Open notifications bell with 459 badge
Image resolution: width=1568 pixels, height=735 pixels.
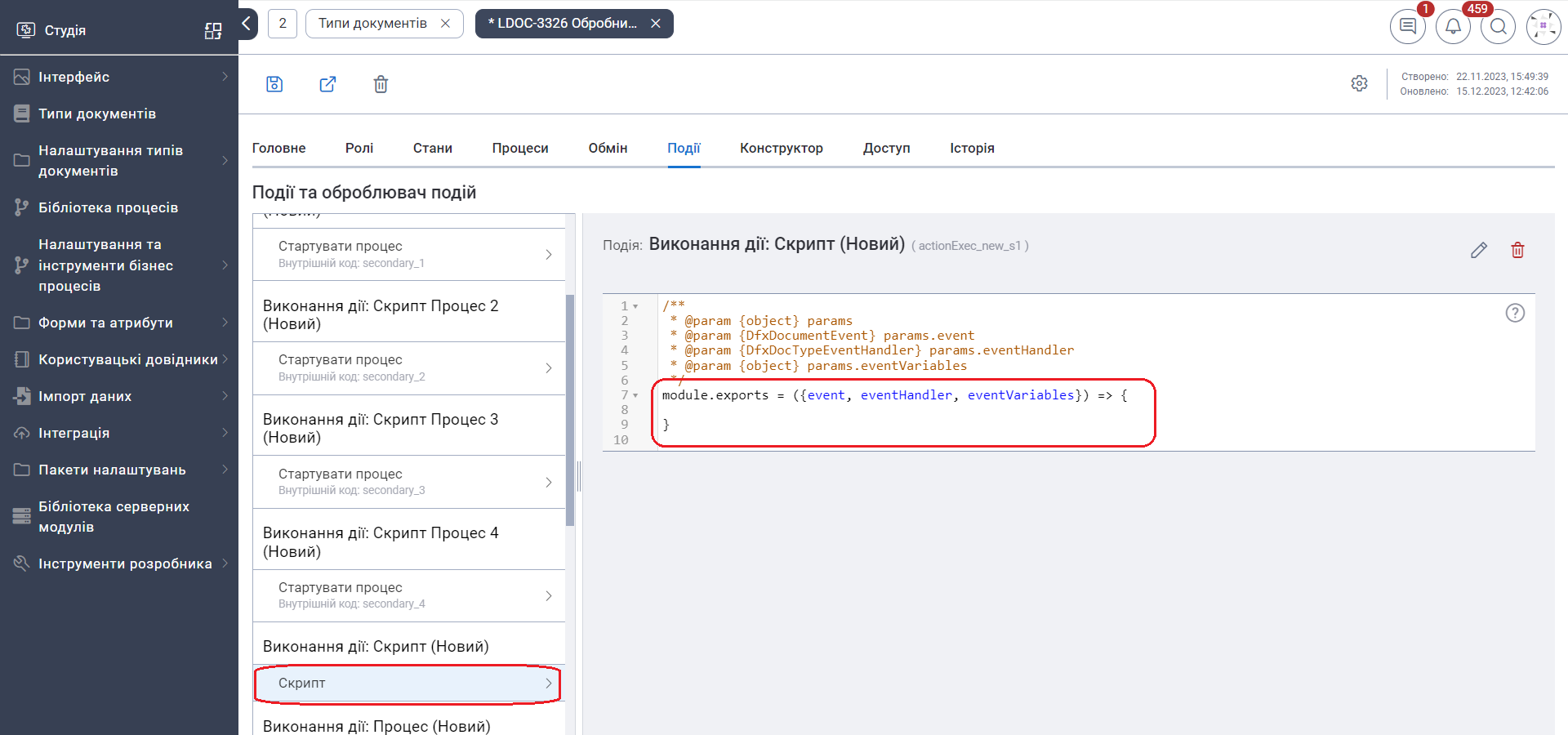pyautogui.click(x=1453, y=26)
